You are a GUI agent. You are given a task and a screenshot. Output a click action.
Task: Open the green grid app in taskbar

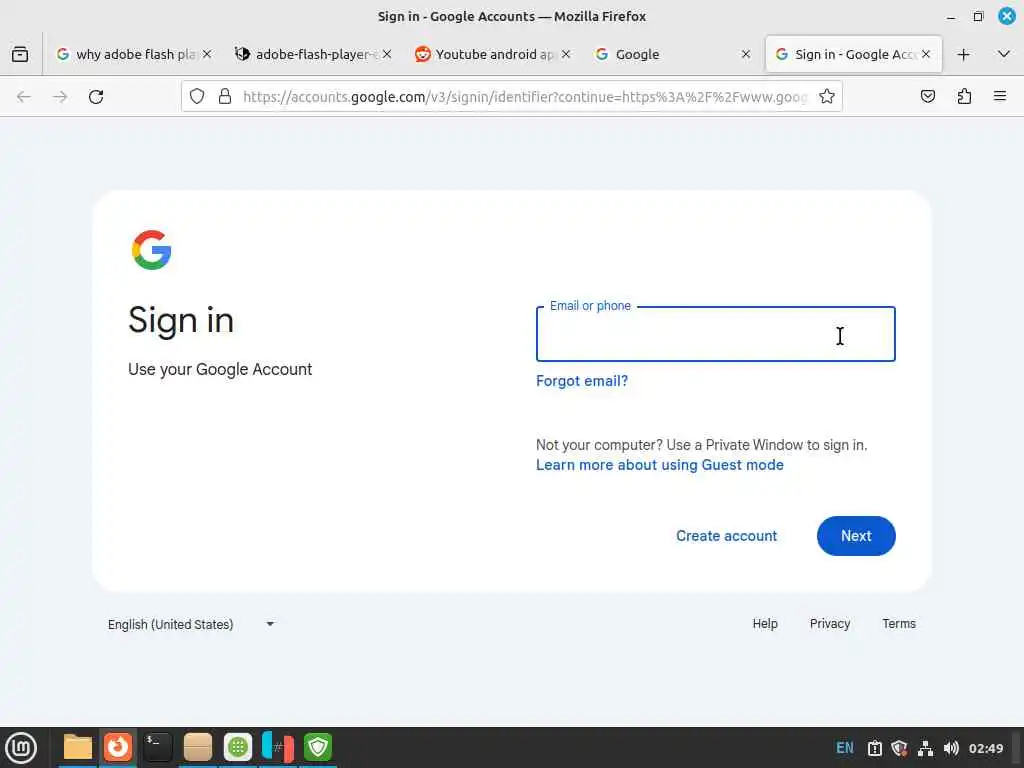[238, 747]
